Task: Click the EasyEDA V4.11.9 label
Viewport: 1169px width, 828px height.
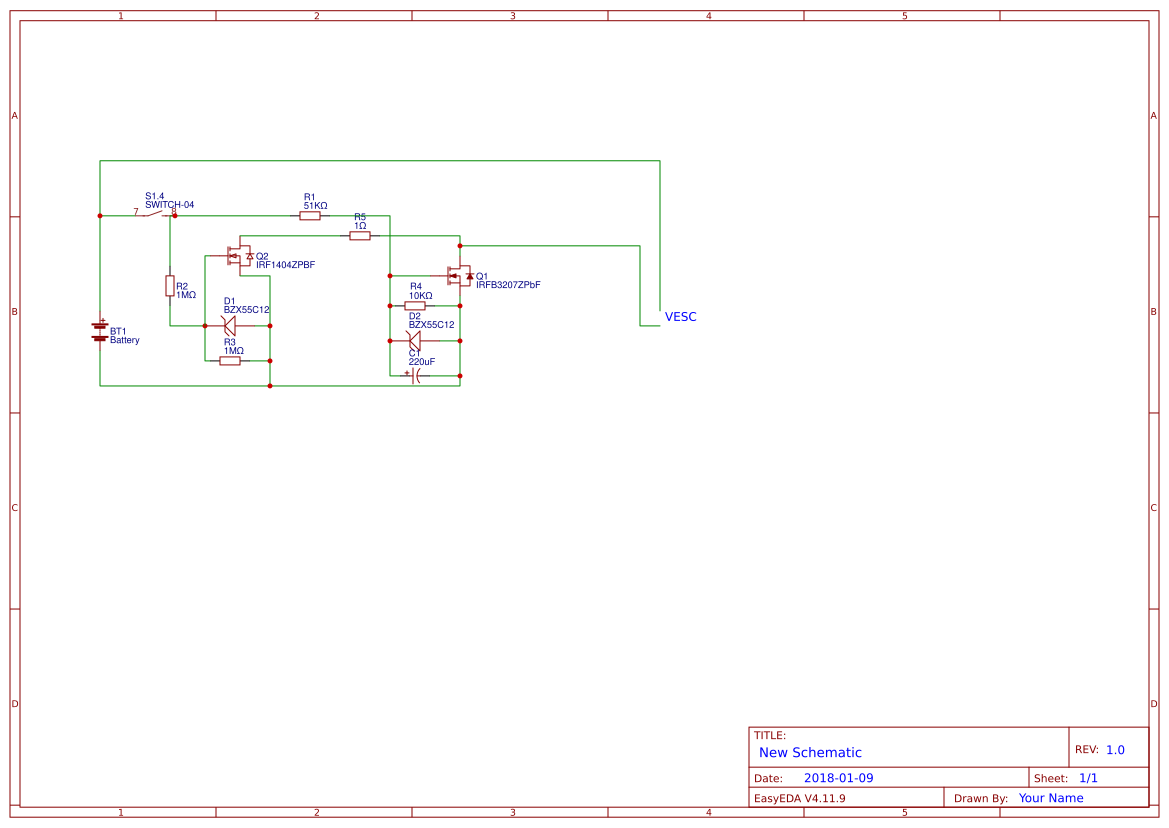Action: [800, 797]
